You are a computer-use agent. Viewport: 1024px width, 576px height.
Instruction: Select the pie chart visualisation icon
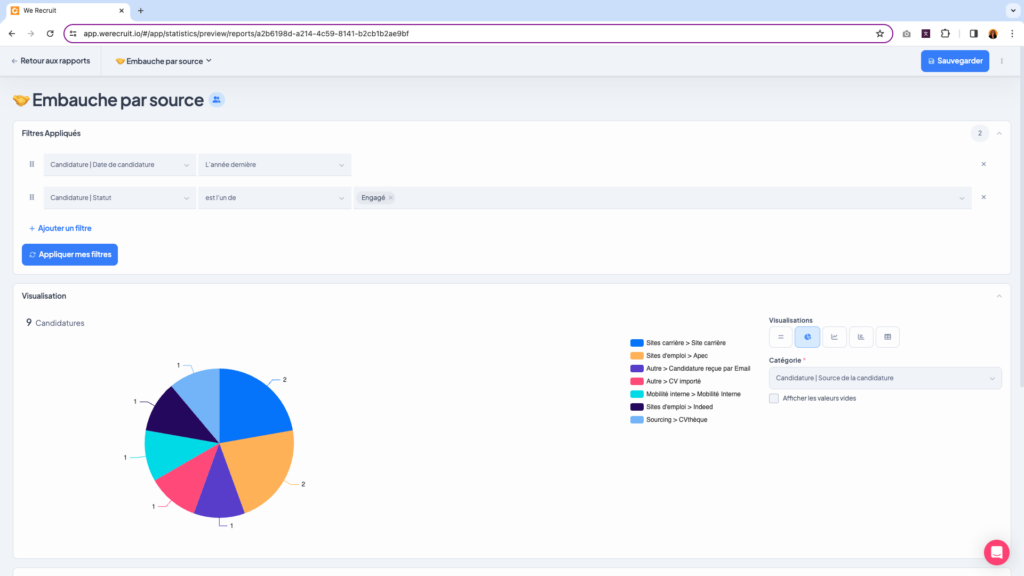point(807,337)
